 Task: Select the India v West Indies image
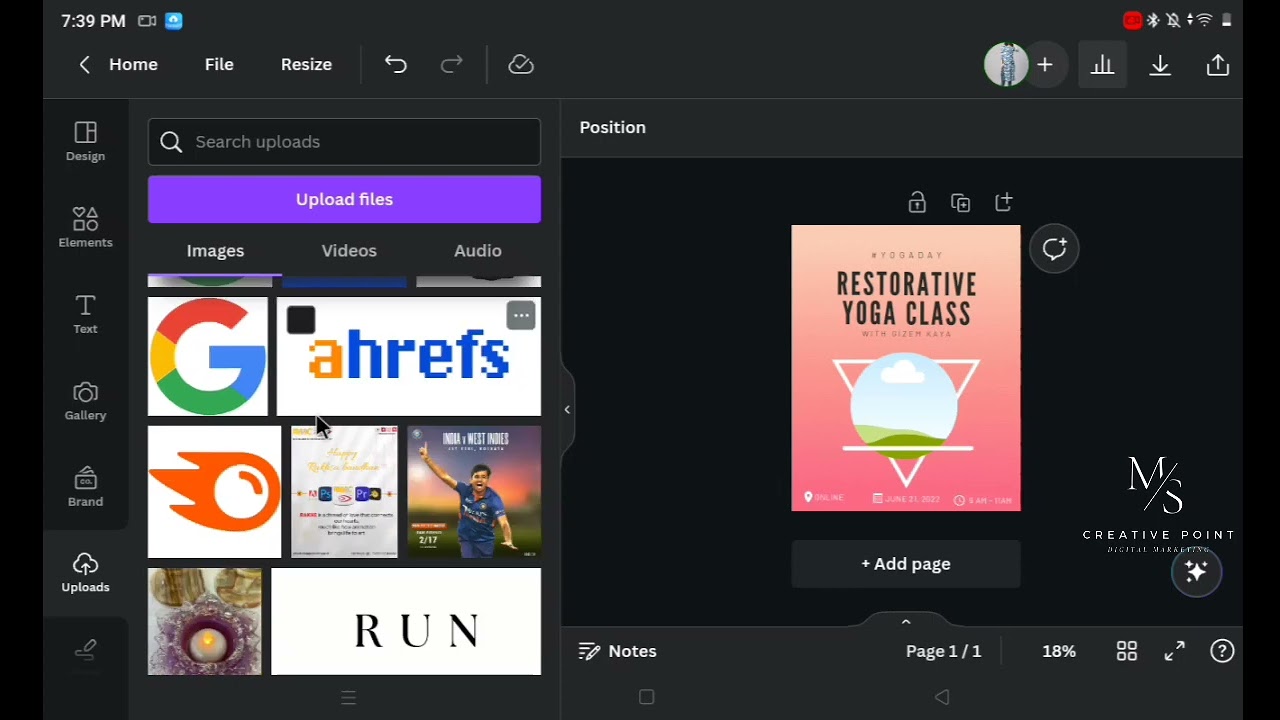pyautogui.click(x=474, y=492)
